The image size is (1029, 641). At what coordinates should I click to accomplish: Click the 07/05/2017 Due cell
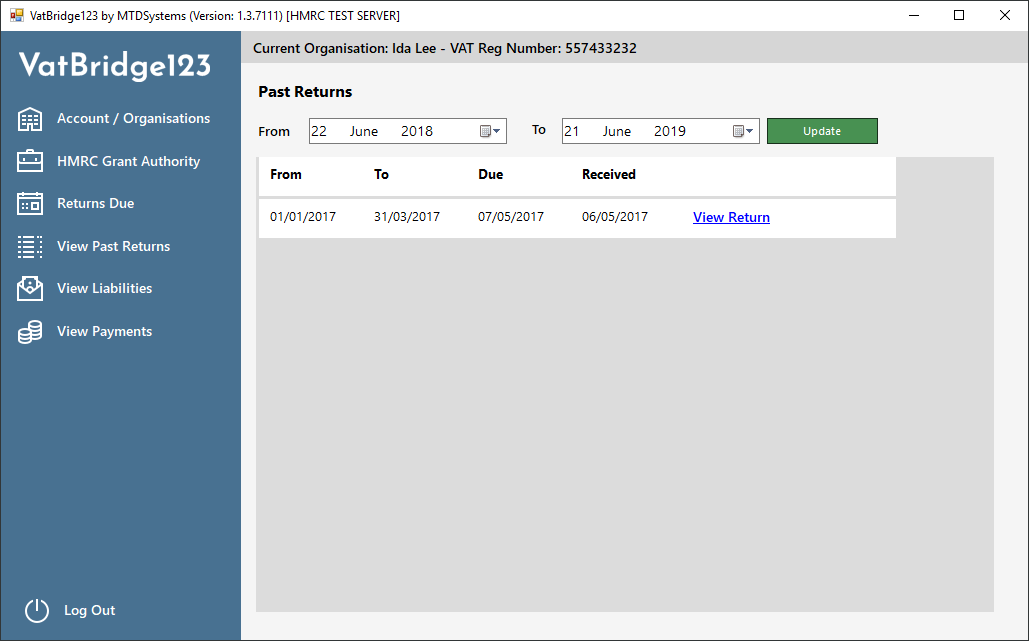pos(511,217)
